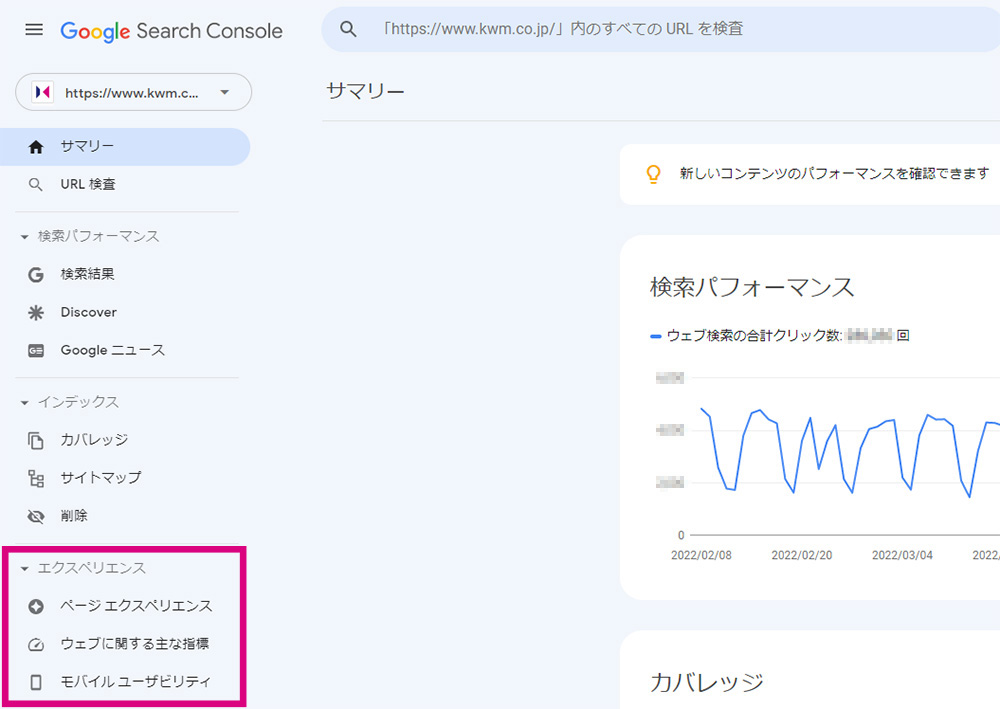Click the phone icon beside モバイル ユーザビリティ
This screenshot has height=709, width=1000.
[36, 682]
